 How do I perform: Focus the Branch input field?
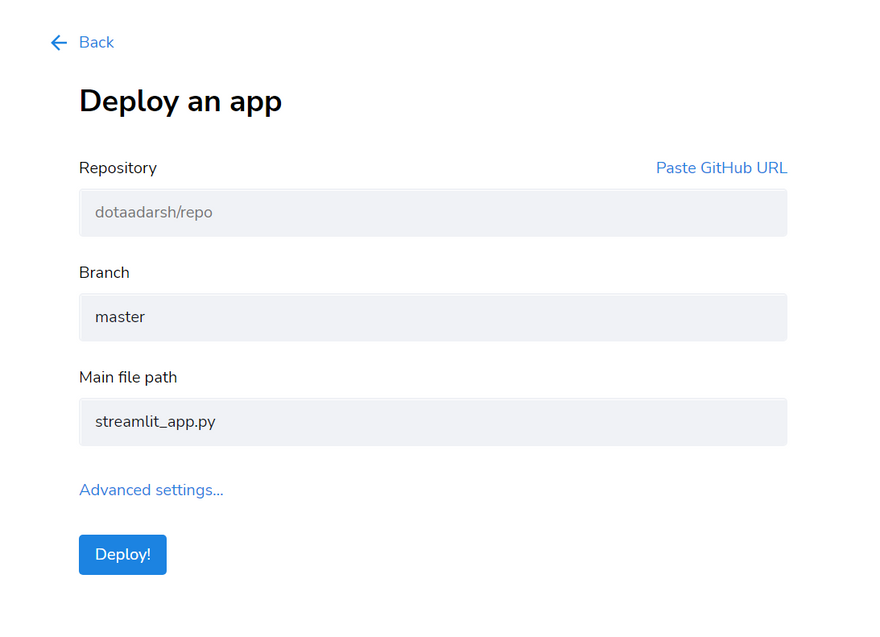click(x=432, y=317)
